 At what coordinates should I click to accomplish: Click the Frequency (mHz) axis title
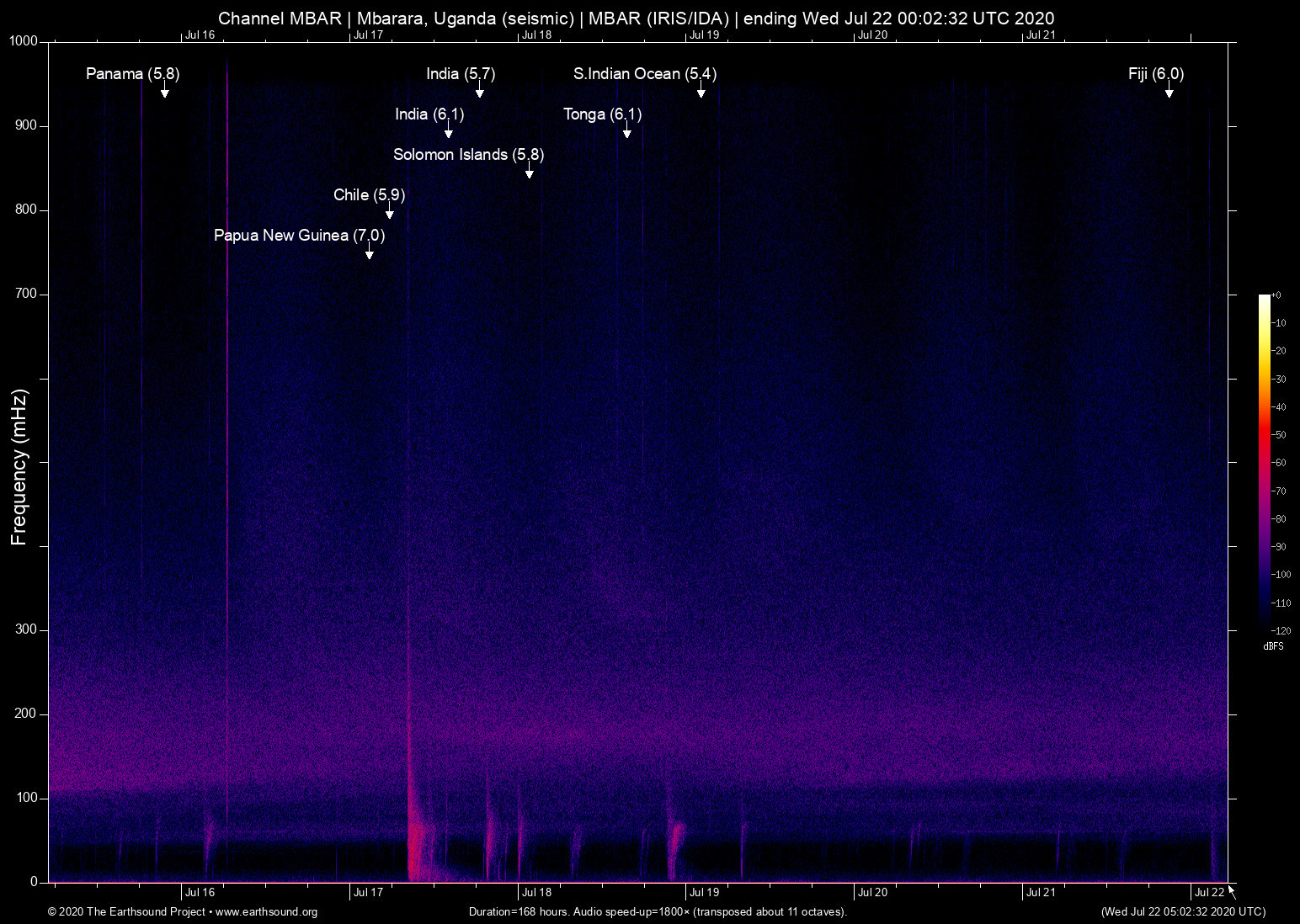coord(19,467)
